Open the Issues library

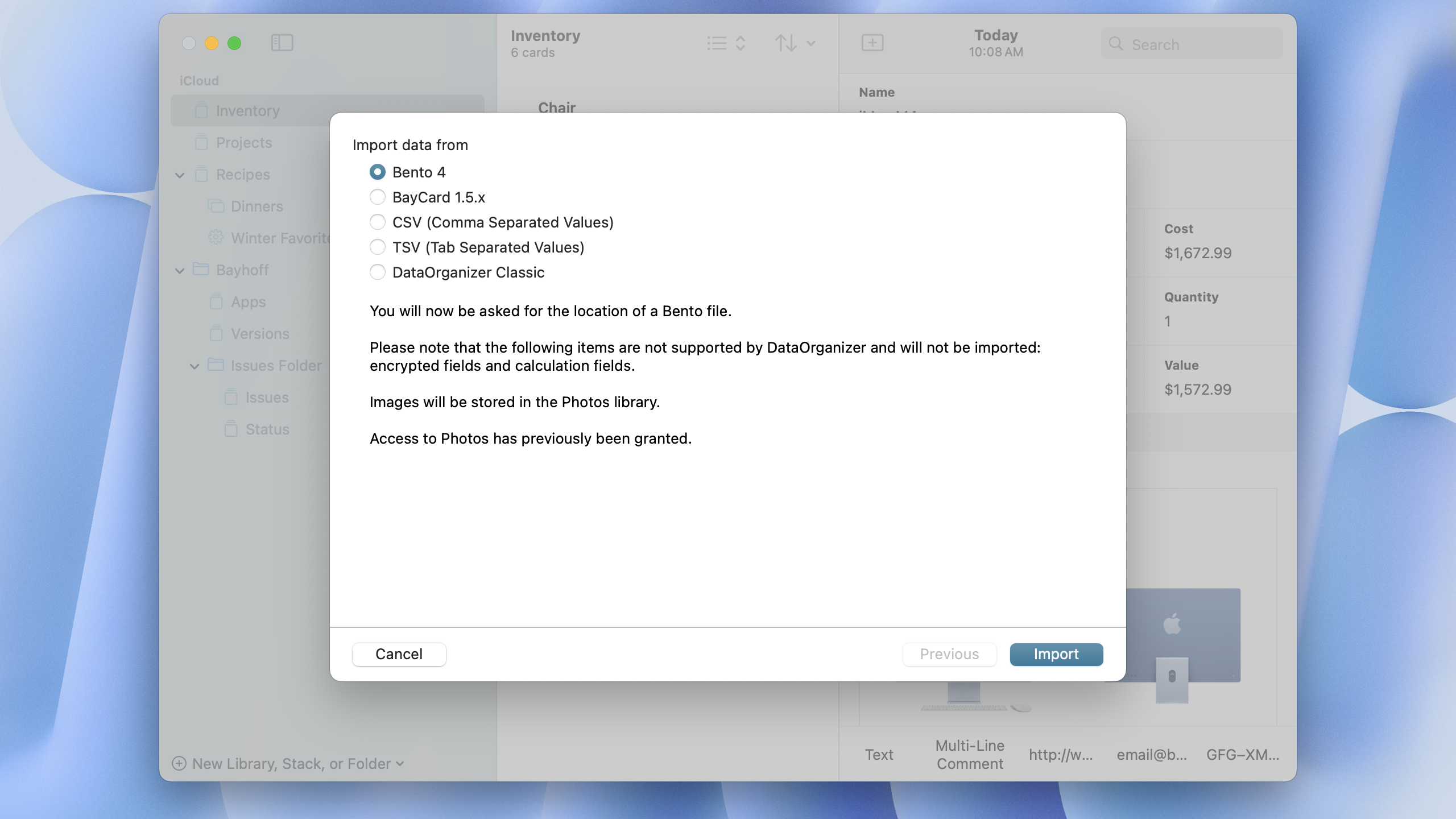pyautogui.click(x=267, y=397)
